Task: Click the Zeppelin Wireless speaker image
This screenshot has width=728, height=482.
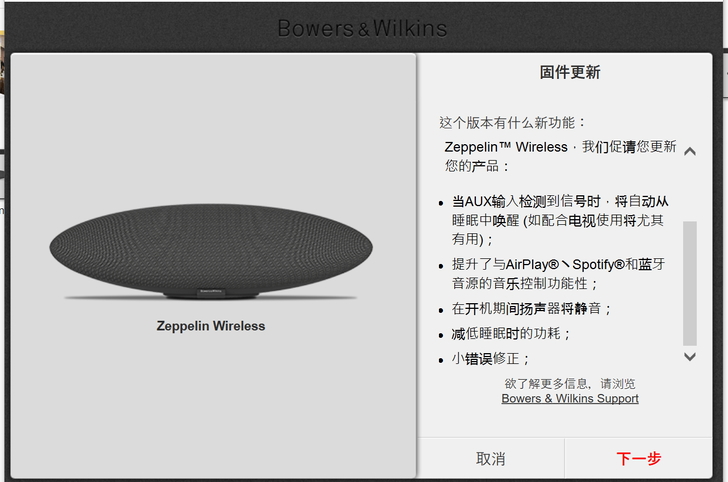Action: coord(211,251)
